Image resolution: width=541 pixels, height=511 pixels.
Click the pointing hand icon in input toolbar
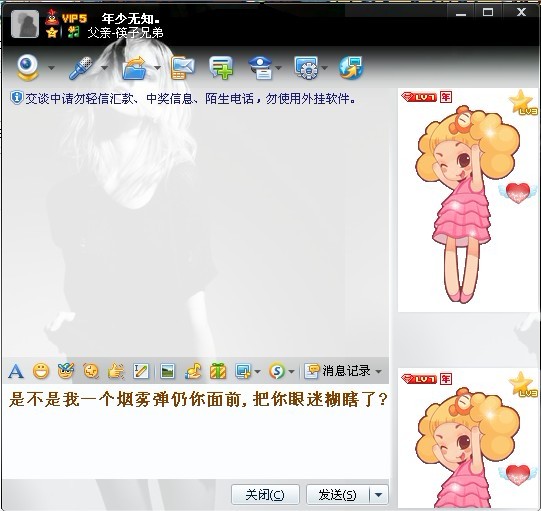(116, 372)
